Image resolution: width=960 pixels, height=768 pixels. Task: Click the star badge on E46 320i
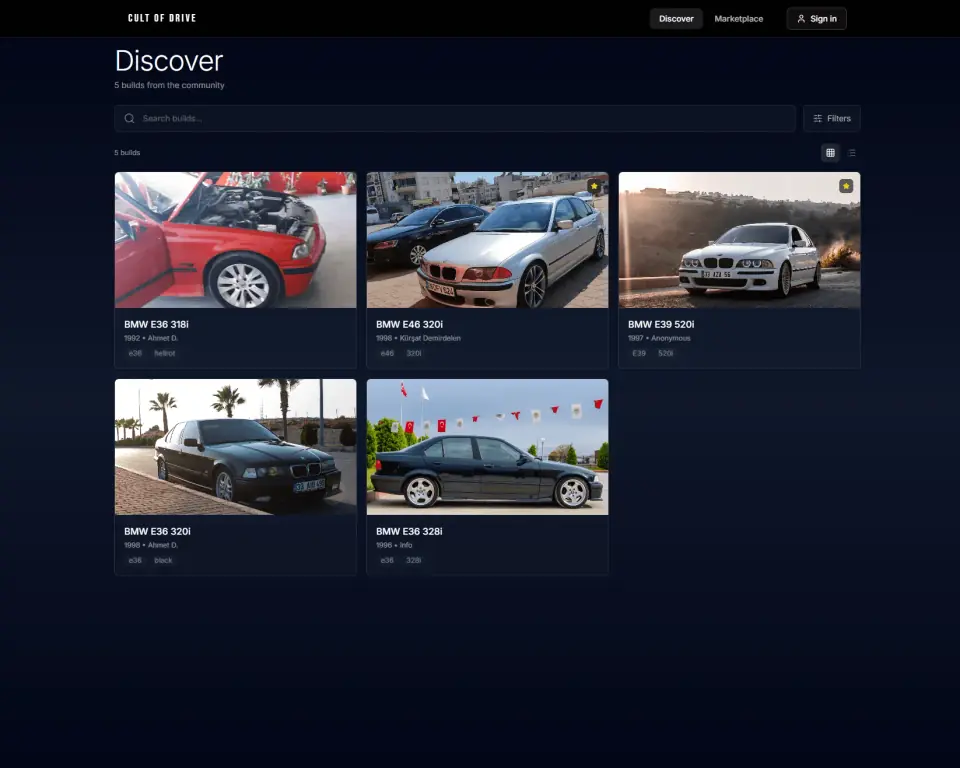pyautogui.click(x=594, y=186)
